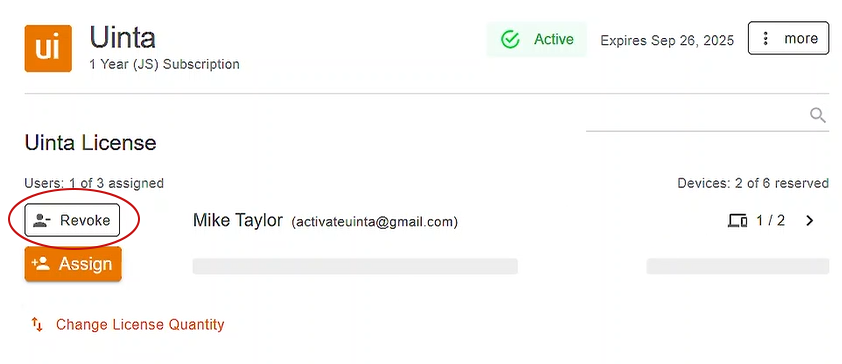The image size is (842, 364).
Task: Click the add-person icon in Assign
Action: click(41, 264)
